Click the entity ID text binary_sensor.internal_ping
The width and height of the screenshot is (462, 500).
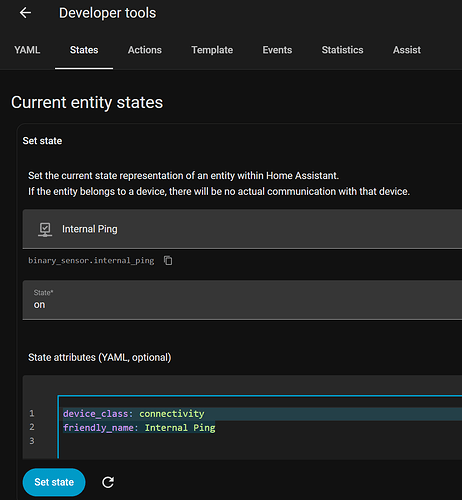91,260
